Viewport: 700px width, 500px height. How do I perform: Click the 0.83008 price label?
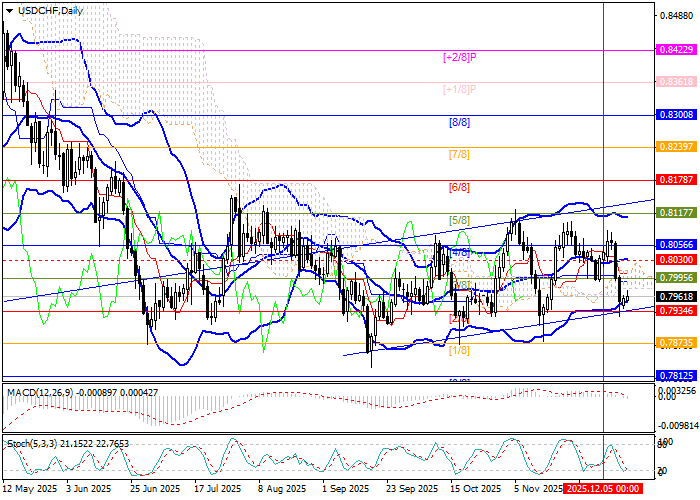click(x=676, y=115)
